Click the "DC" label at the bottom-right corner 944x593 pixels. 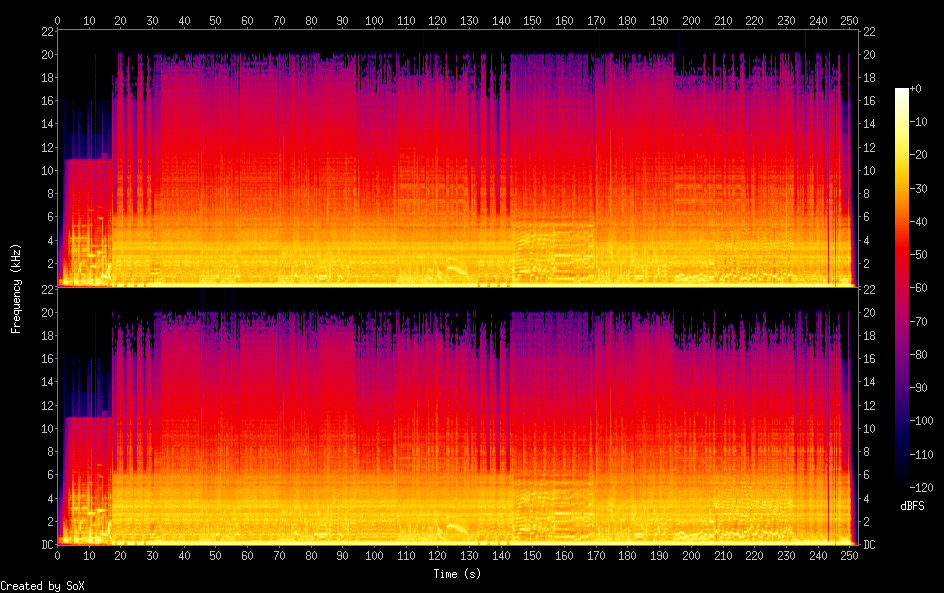point(869,544)
